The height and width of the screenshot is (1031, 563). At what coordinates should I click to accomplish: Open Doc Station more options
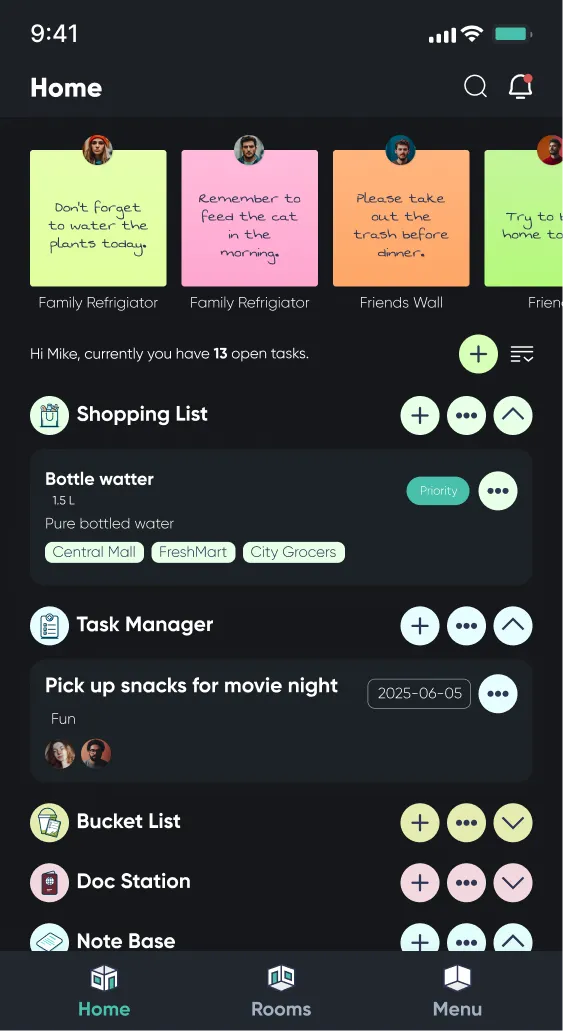[x=466, y=882]
